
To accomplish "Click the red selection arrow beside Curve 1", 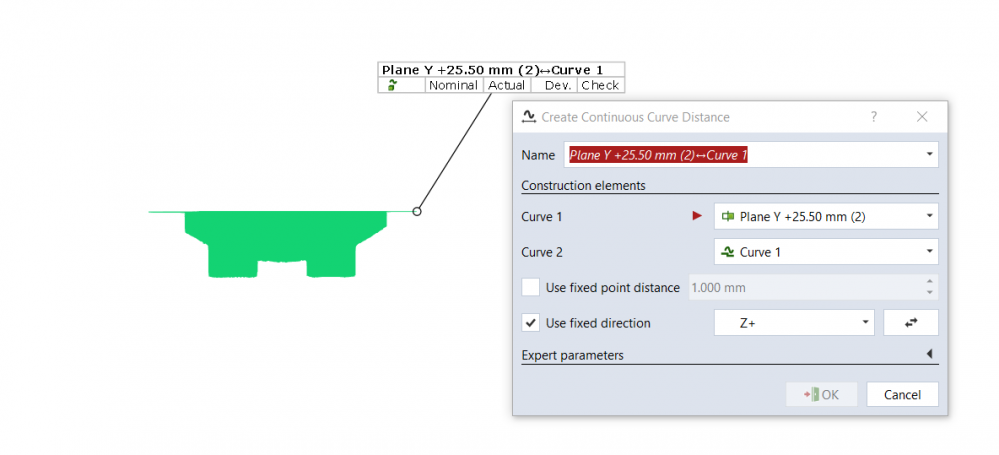I will point(697,216).
